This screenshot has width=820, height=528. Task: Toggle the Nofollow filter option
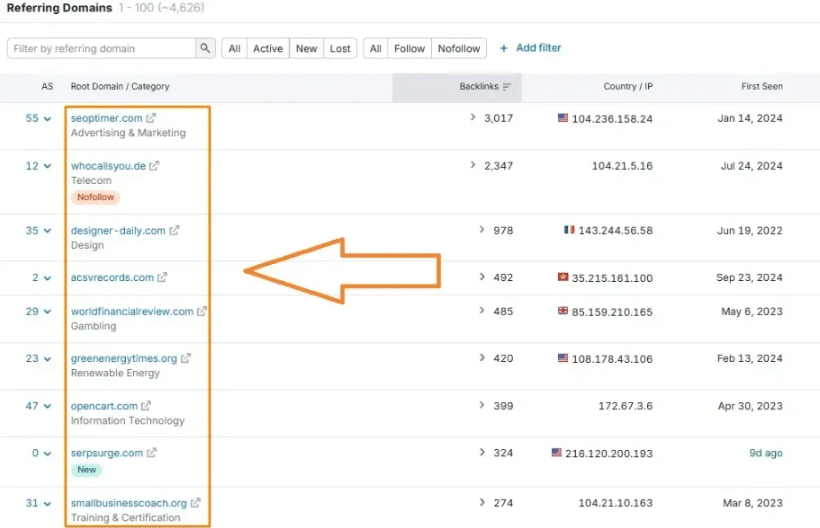(x=459, y=48)
